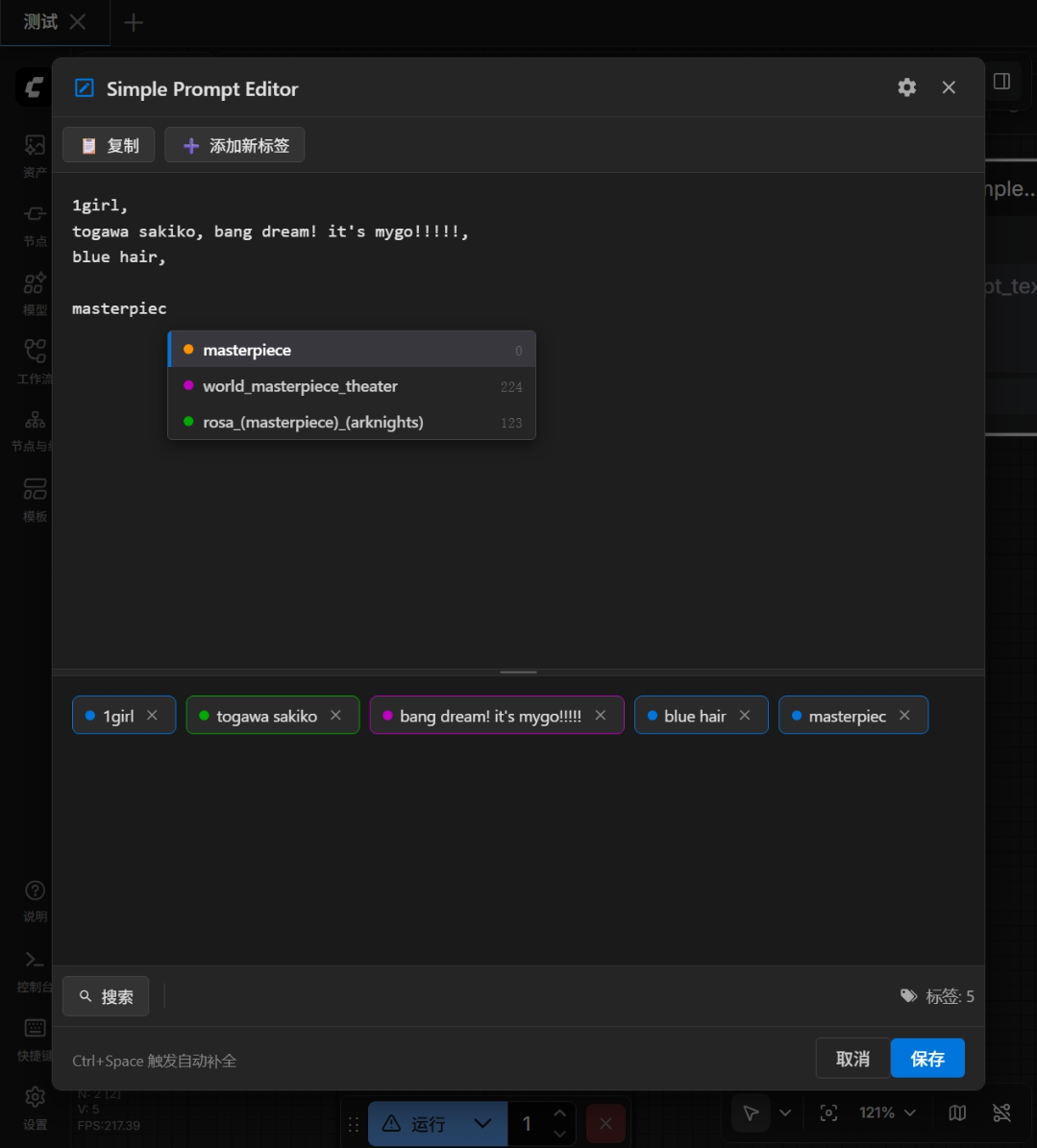Increase the batch count stepper
The width and height of the screenshot is (1037, 1148).
tap(559, 1113)
